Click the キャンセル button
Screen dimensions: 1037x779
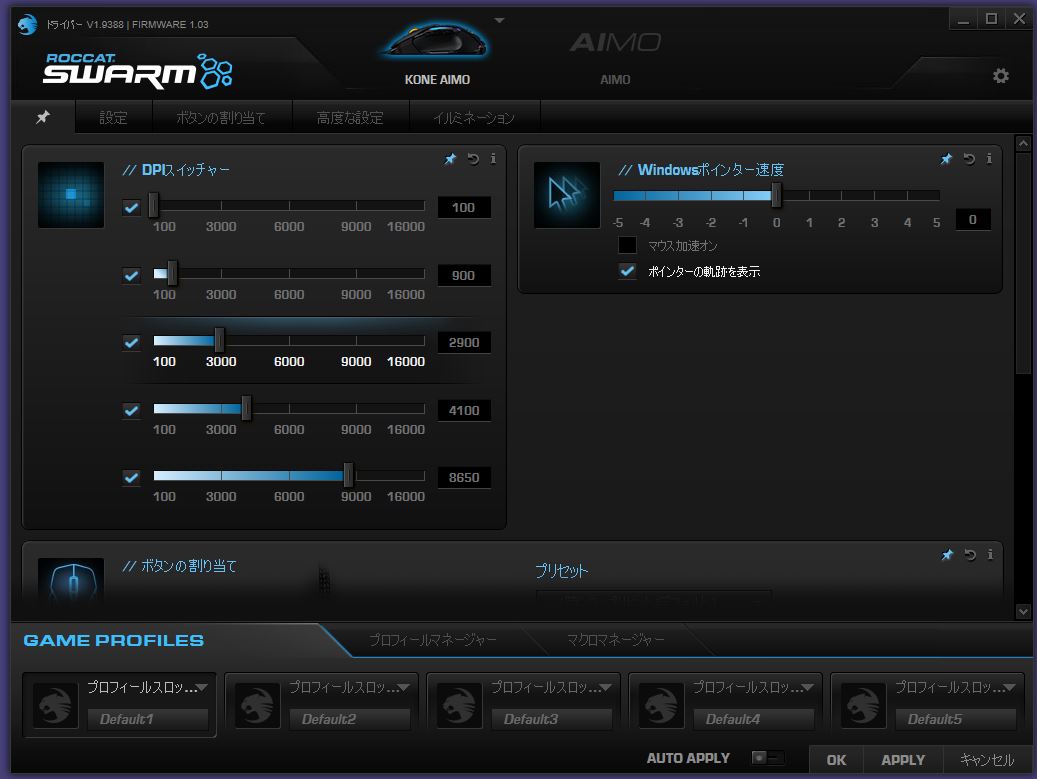987,760
